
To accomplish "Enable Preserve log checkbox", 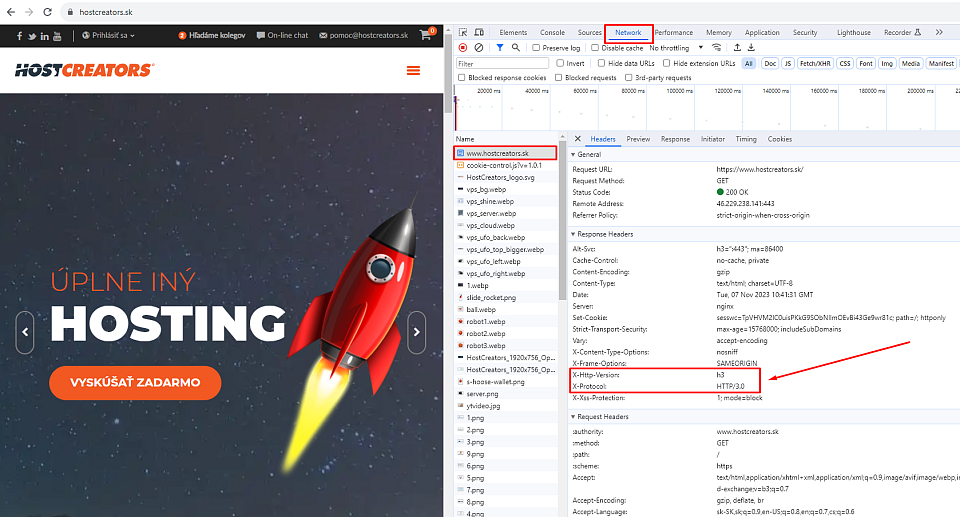I will pos(536,48).
